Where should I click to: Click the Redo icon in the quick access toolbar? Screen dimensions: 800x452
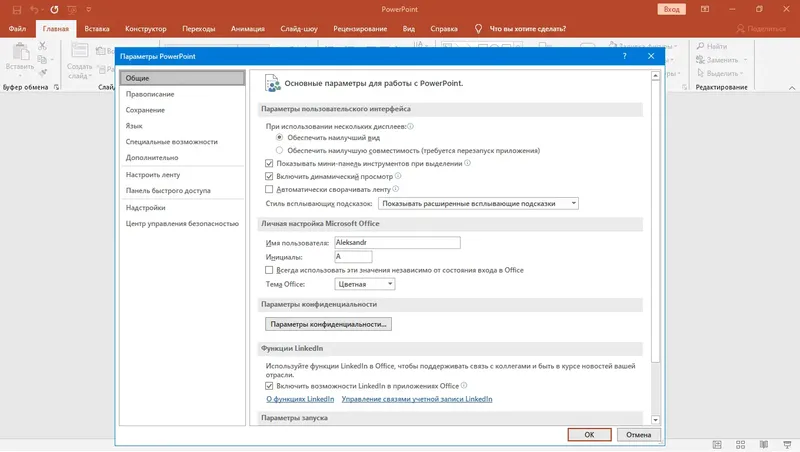point(54,9)
